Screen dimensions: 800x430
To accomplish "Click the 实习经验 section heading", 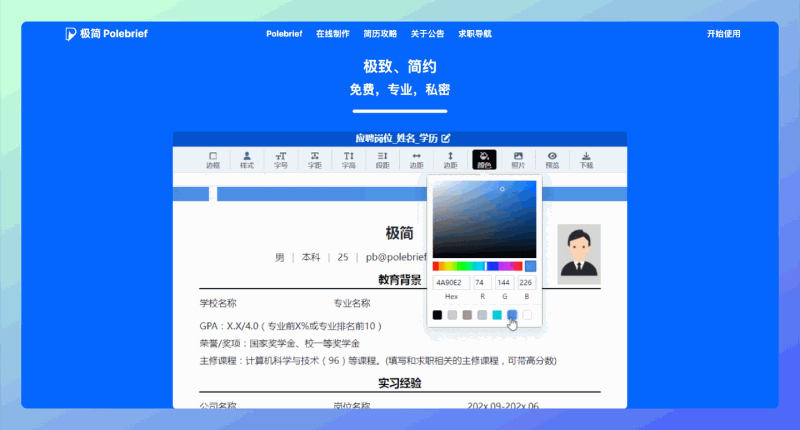I will [x=399, y=384].
